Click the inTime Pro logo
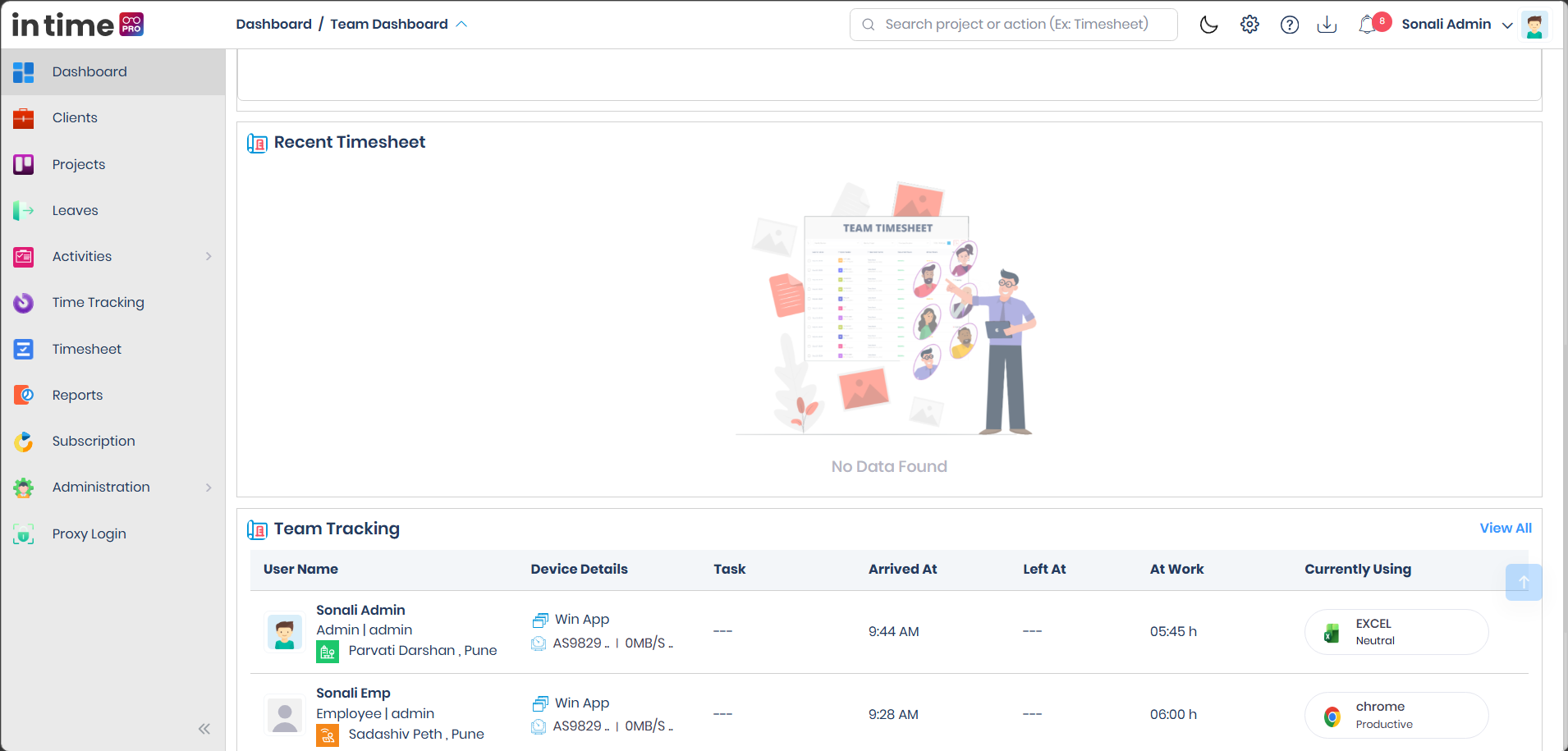 click(x=78, y=25)
